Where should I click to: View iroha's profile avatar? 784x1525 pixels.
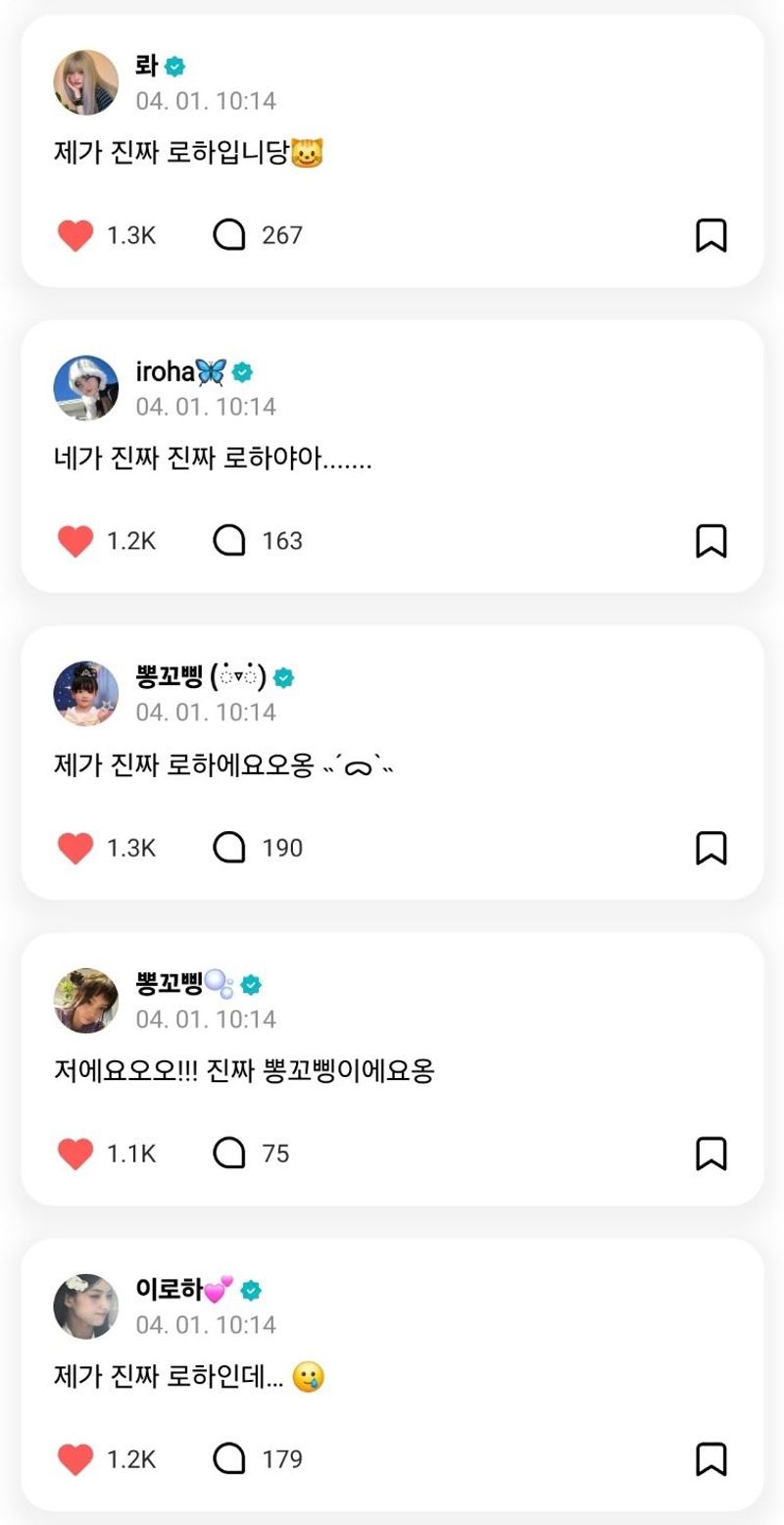(x=86, y=388)
